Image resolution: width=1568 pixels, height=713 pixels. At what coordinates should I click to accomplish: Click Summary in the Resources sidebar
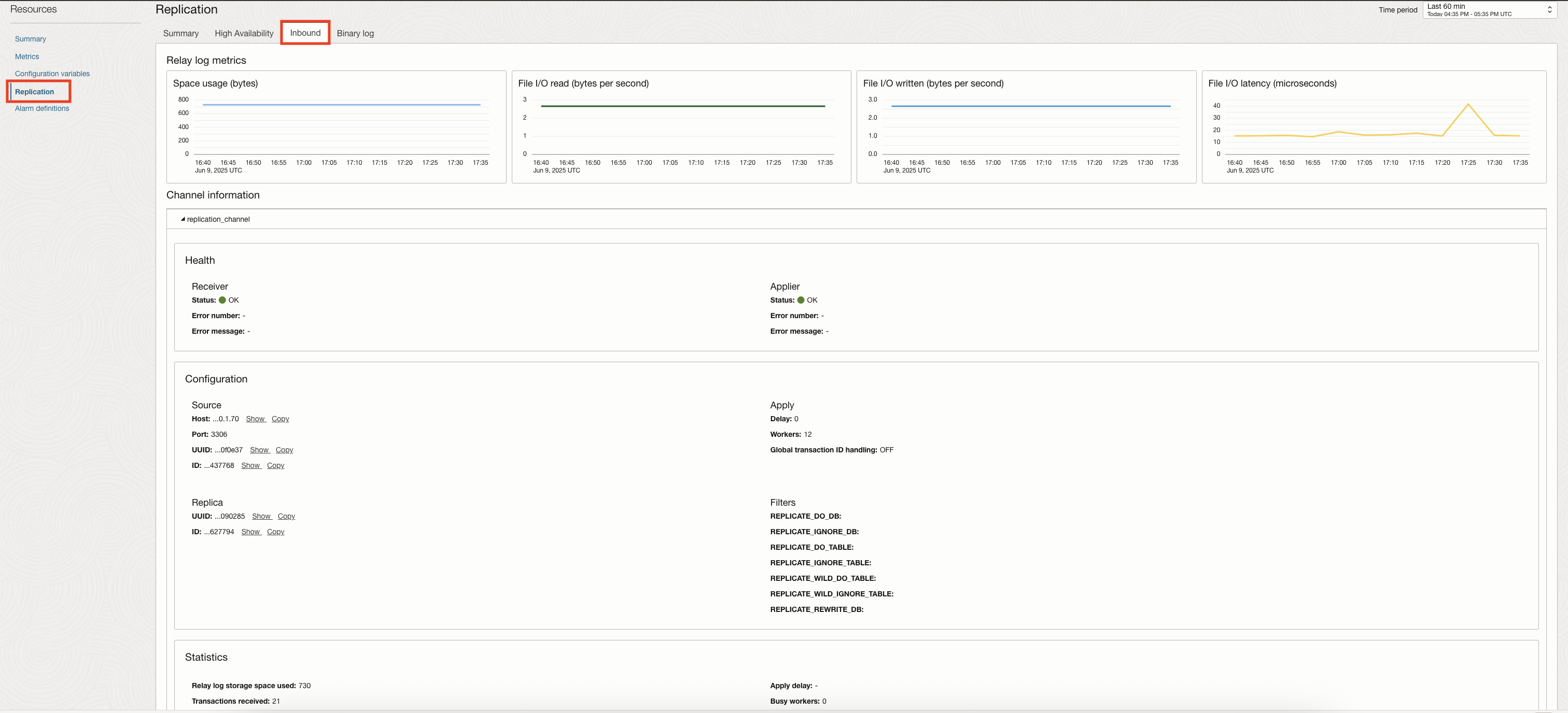[31, 38]
